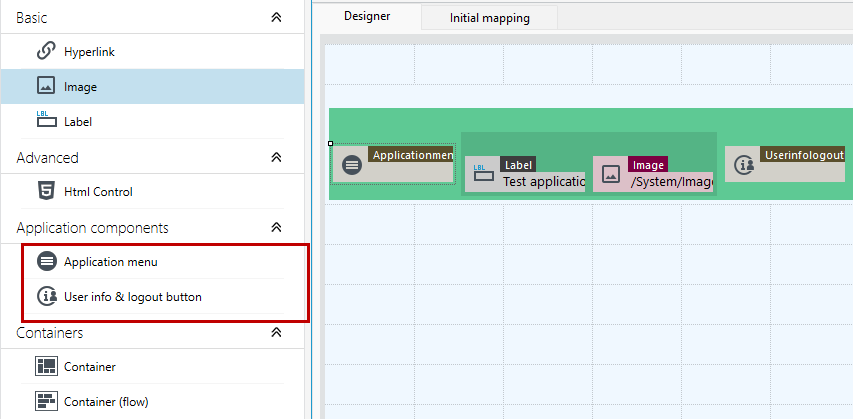Click the Html Control HTML5 icon
The width and height of the screenshot is (853, 419).
pos(46,192)
